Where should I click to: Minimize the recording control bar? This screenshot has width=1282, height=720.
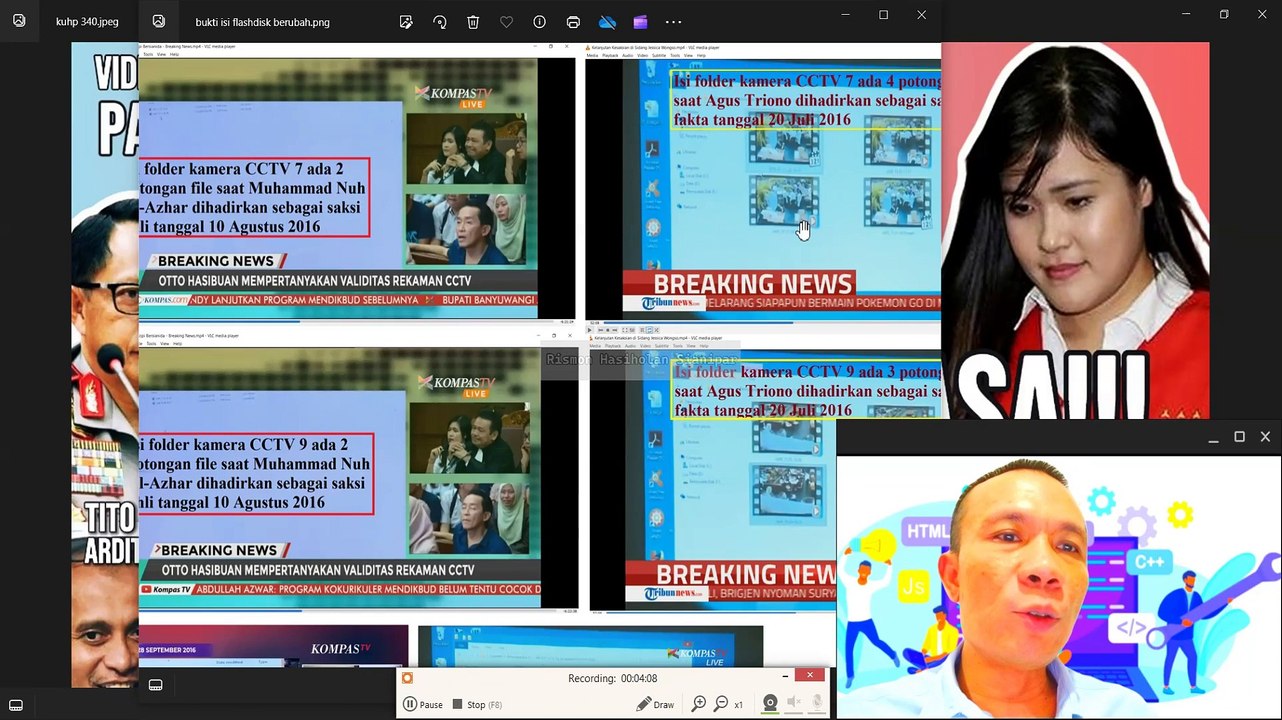[786, 677]
